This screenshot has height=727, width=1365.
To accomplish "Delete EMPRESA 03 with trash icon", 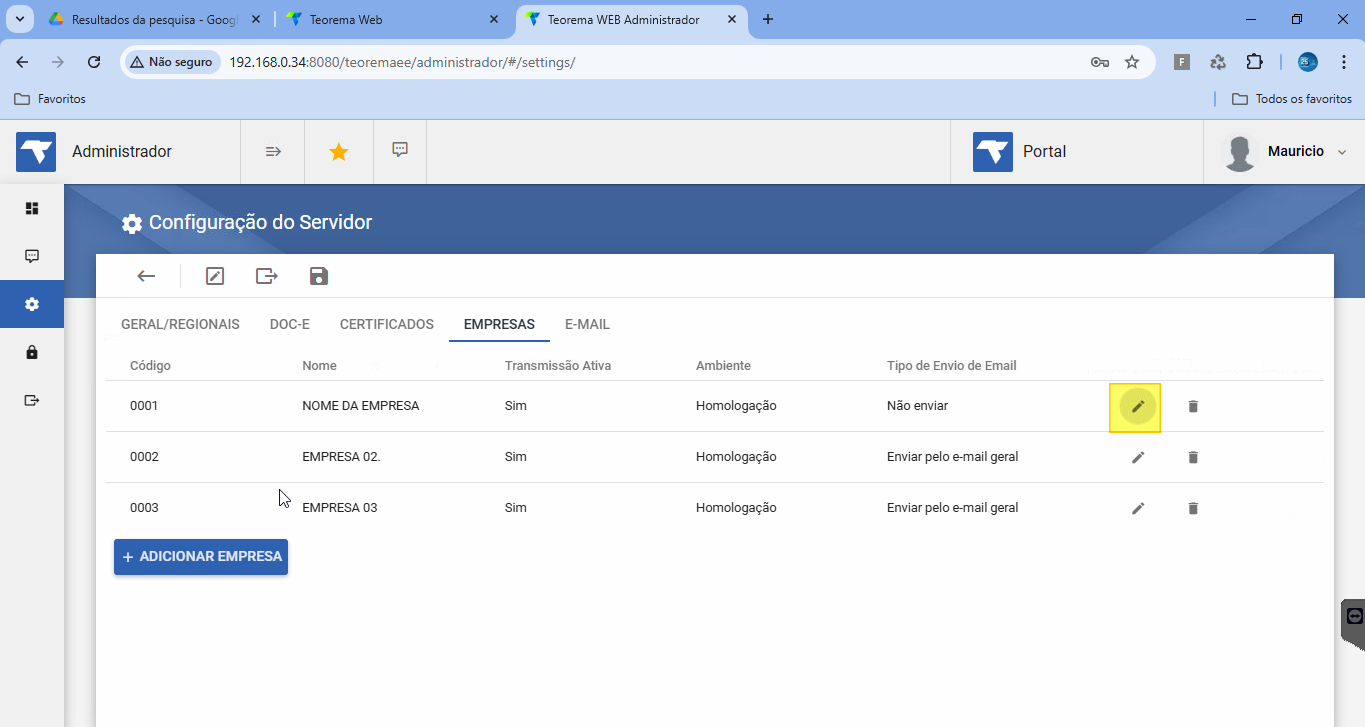I will [x=1192, y=508].
